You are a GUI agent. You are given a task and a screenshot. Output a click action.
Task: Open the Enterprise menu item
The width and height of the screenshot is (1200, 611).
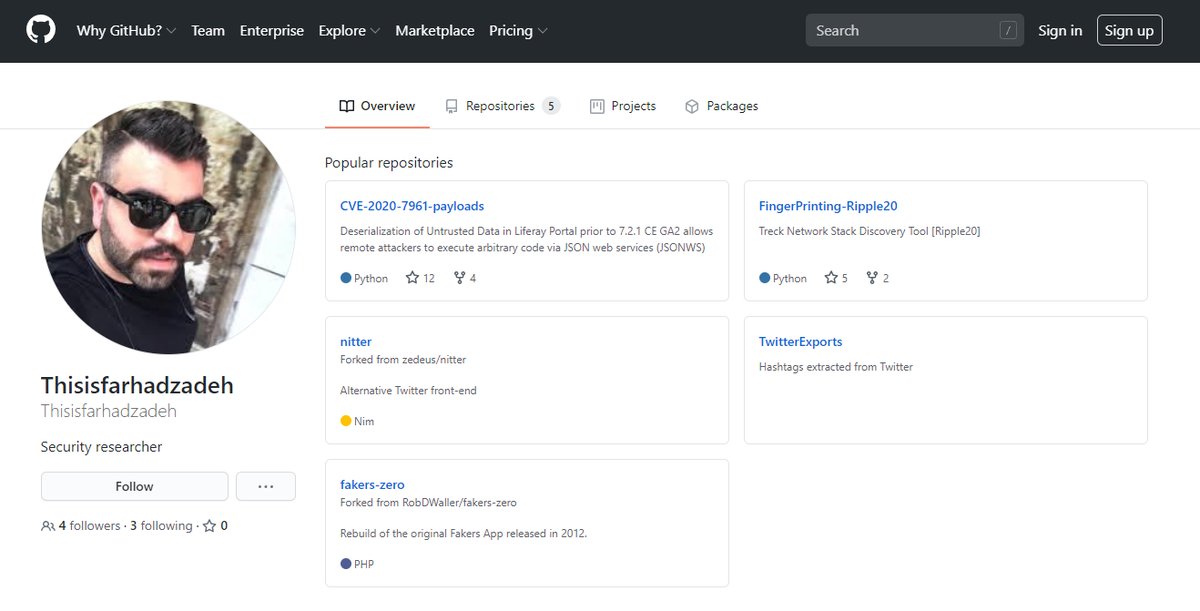point(272,31)
